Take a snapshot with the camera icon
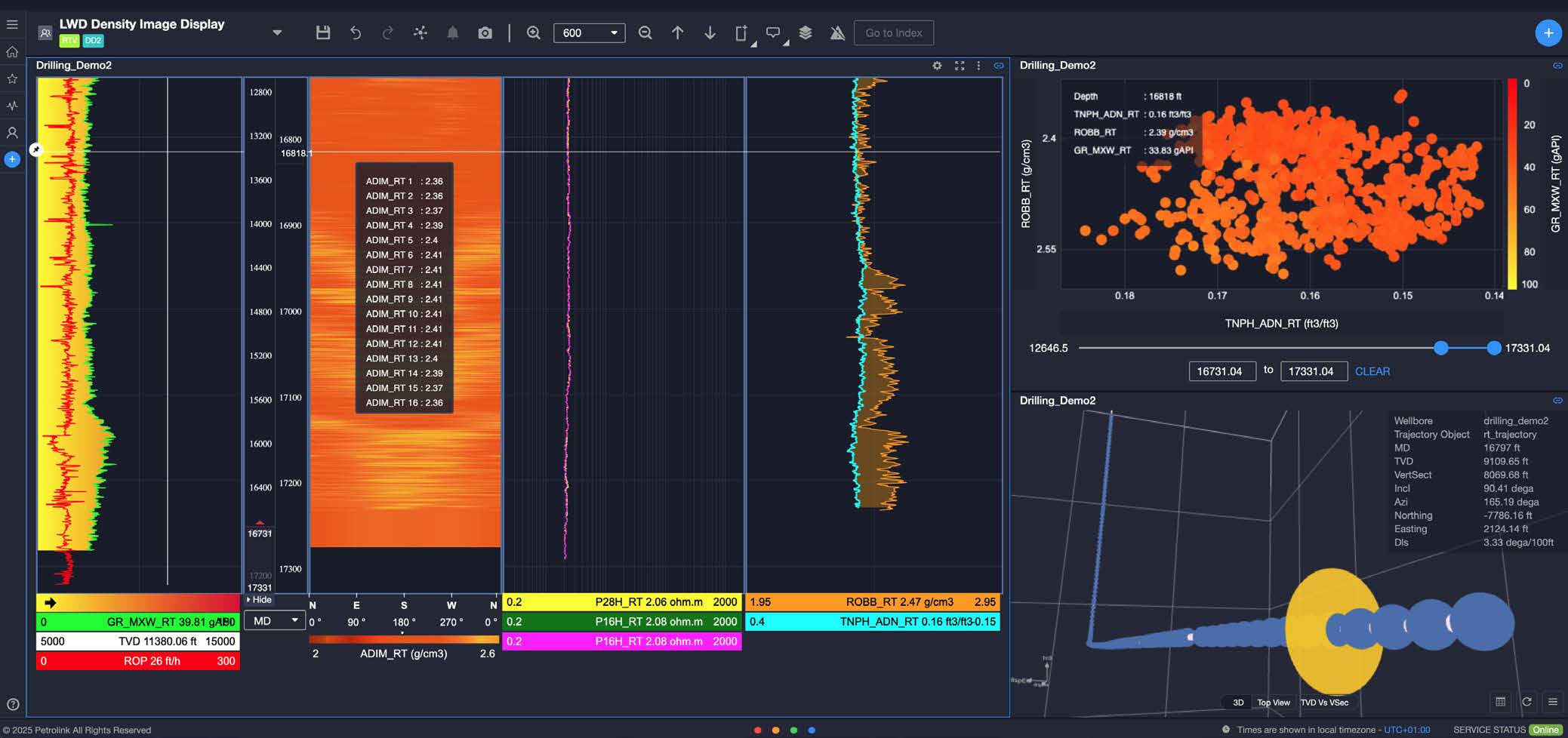This screenshot has height=738, width=1568. [x=485, y=32]
